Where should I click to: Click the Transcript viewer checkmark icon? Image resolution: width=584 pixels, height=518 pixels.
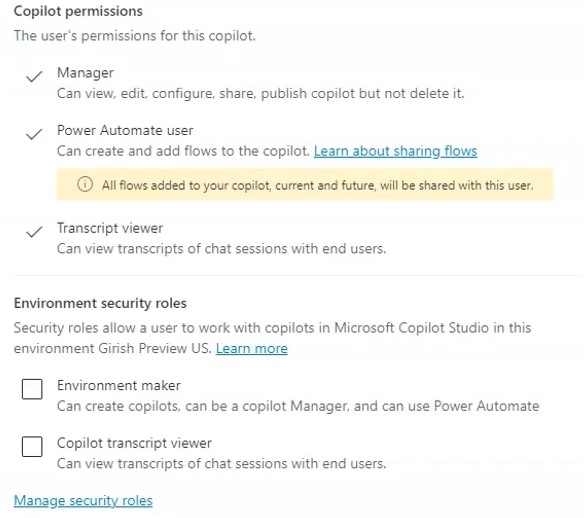(34, 232)
